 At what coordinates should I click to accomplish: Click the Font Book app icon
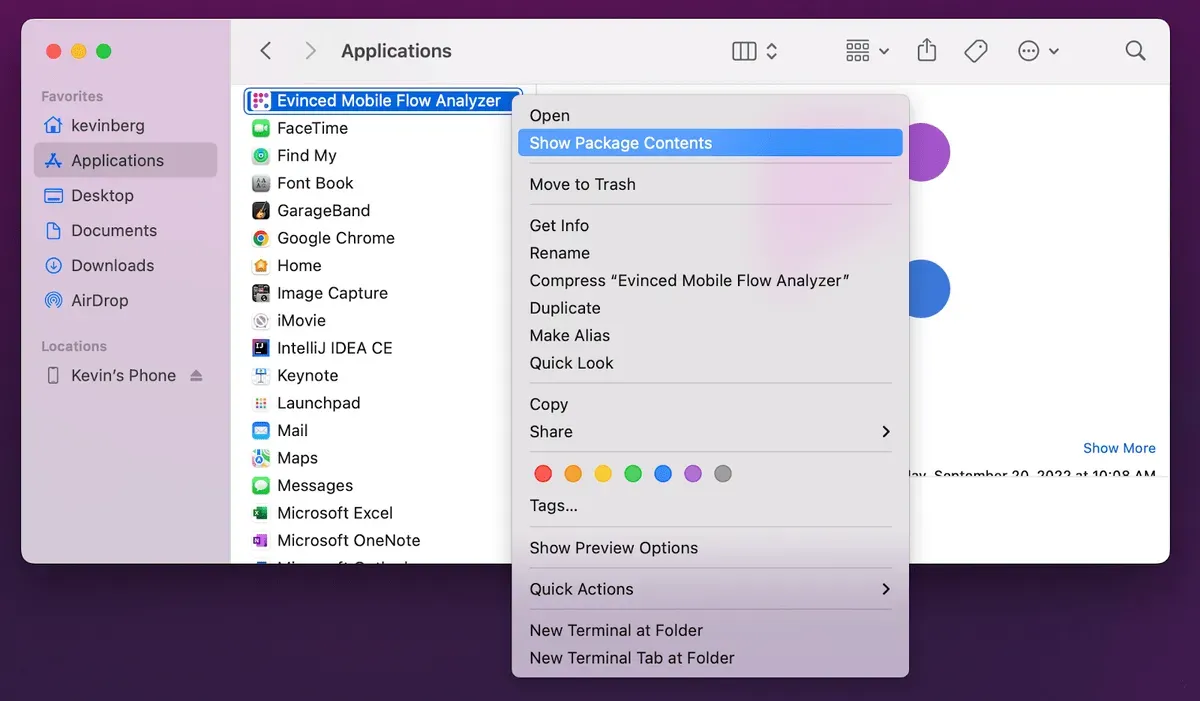pyautogui.click(x=260, y=183)
